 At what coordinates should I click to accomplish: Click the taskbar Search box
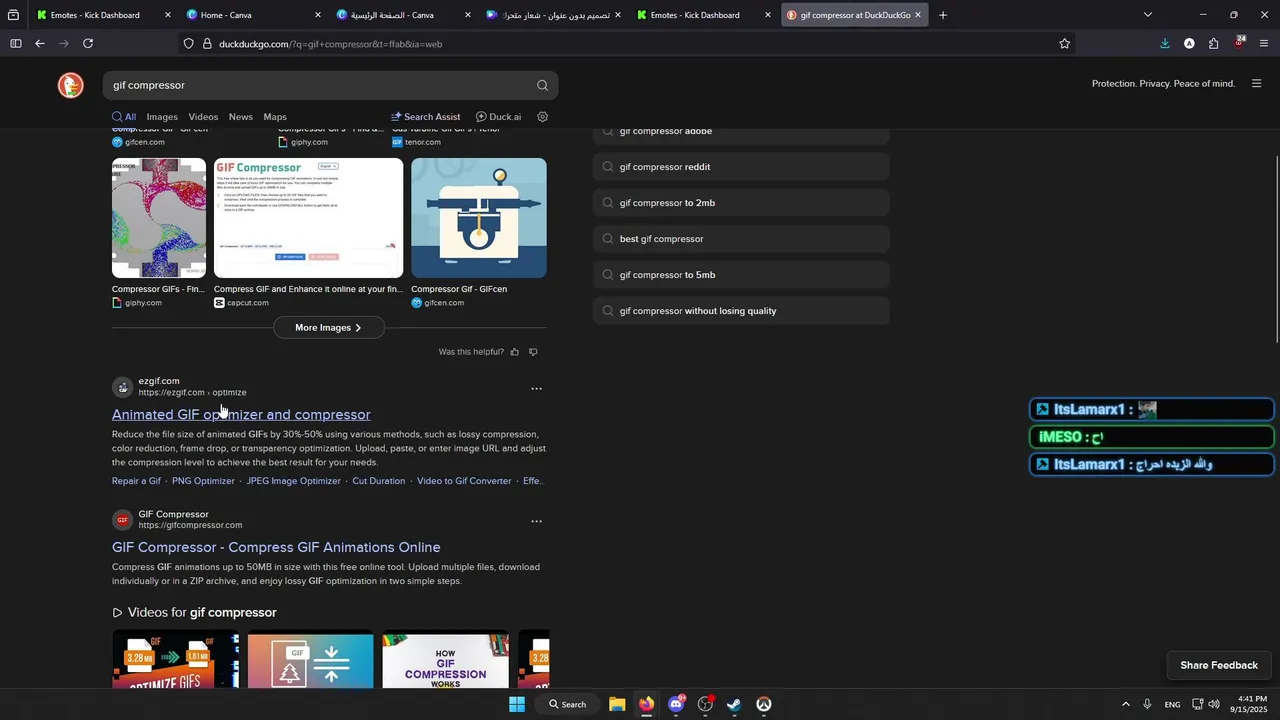(x=567, y=704)
